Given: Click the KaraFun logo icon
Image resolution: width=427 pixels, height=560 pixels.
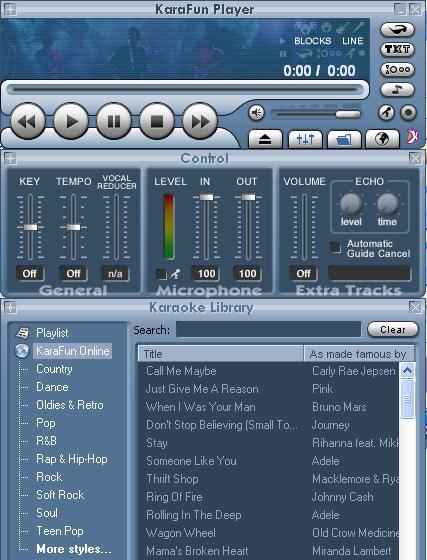Looking at the screenshot, I should [x=413, y=136].
